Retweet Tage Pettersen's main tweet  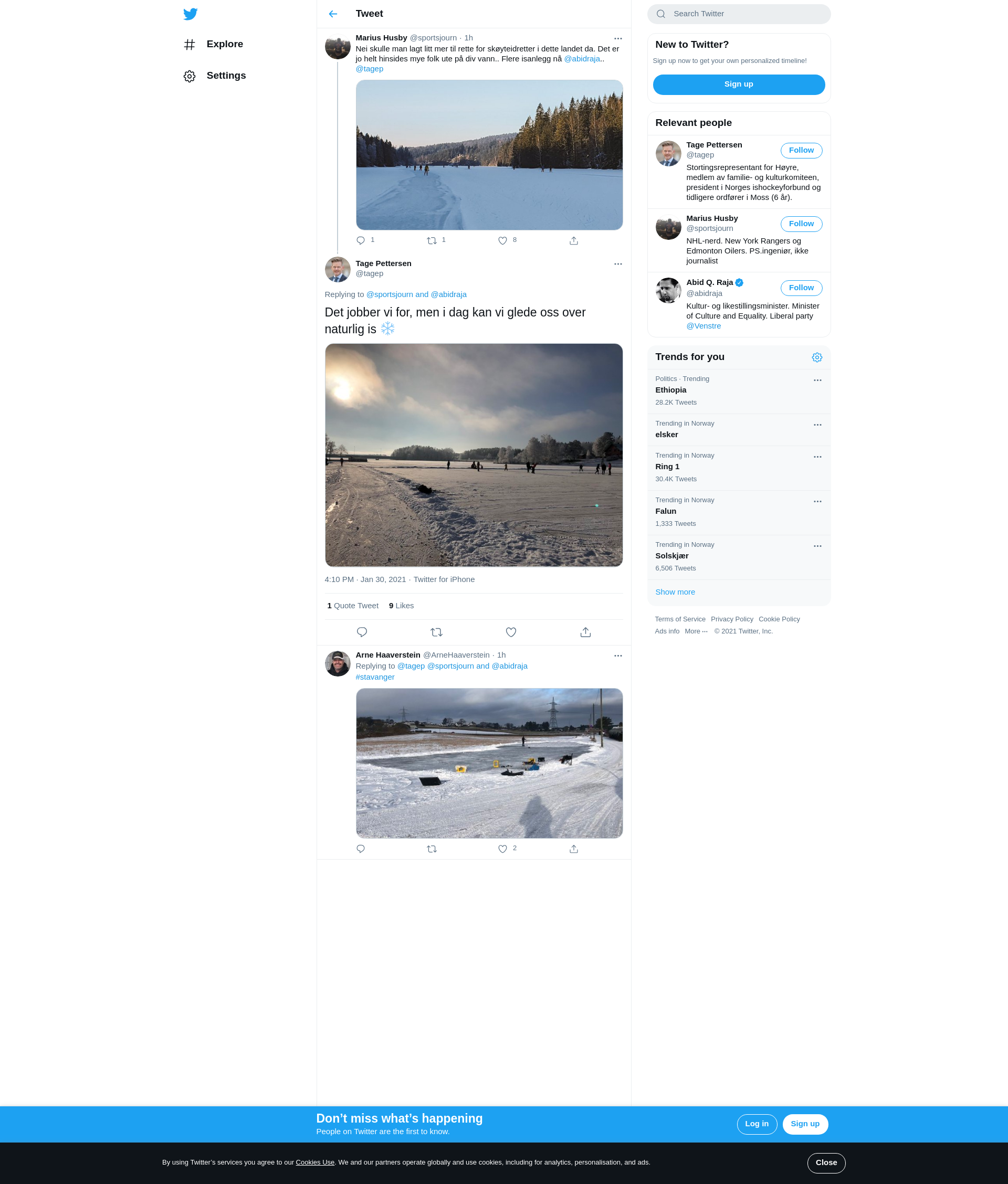pyautogui.click(x=437, y=632)
